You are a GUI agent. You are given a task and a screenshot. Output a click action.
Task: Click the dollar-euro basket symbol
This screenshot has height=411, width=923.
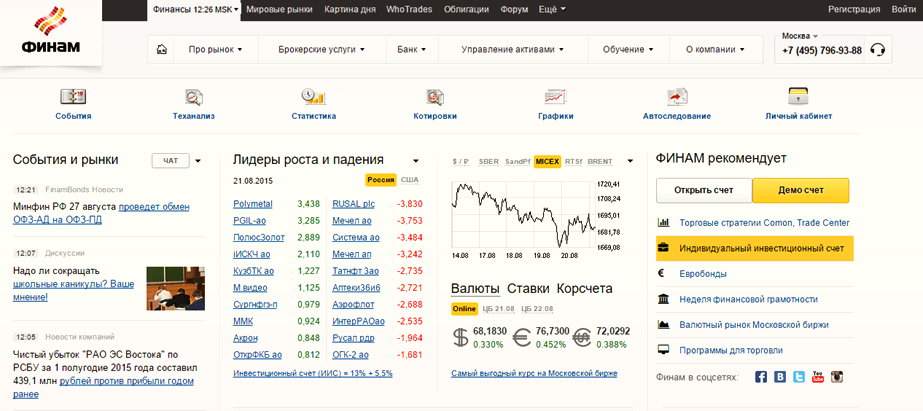click(x=583, y=337)
